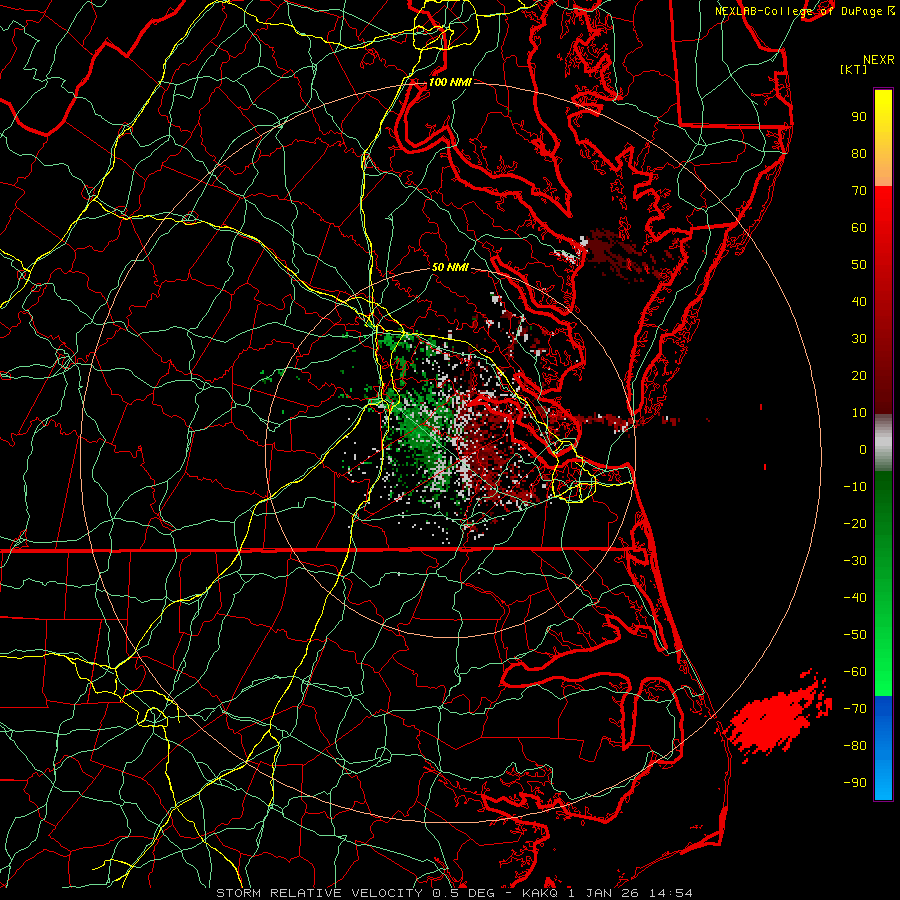Pick the blue segment at the color bar bottom
900x900 pixels.
(883, 748)
